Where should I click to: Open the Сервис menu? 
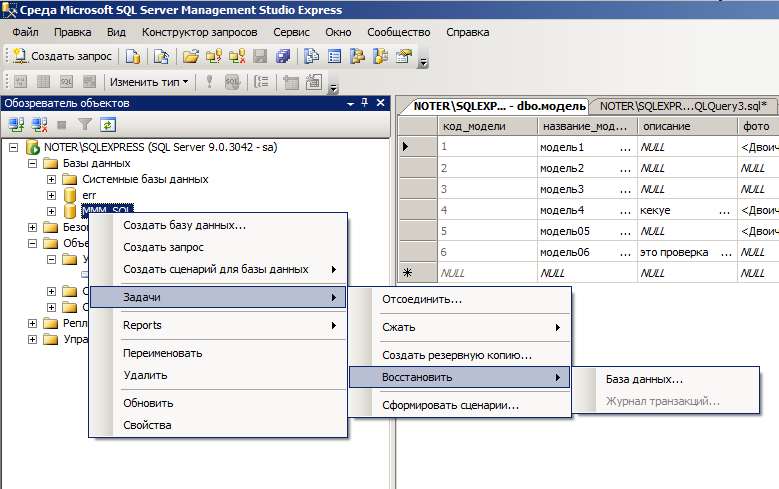pos(291,32)
